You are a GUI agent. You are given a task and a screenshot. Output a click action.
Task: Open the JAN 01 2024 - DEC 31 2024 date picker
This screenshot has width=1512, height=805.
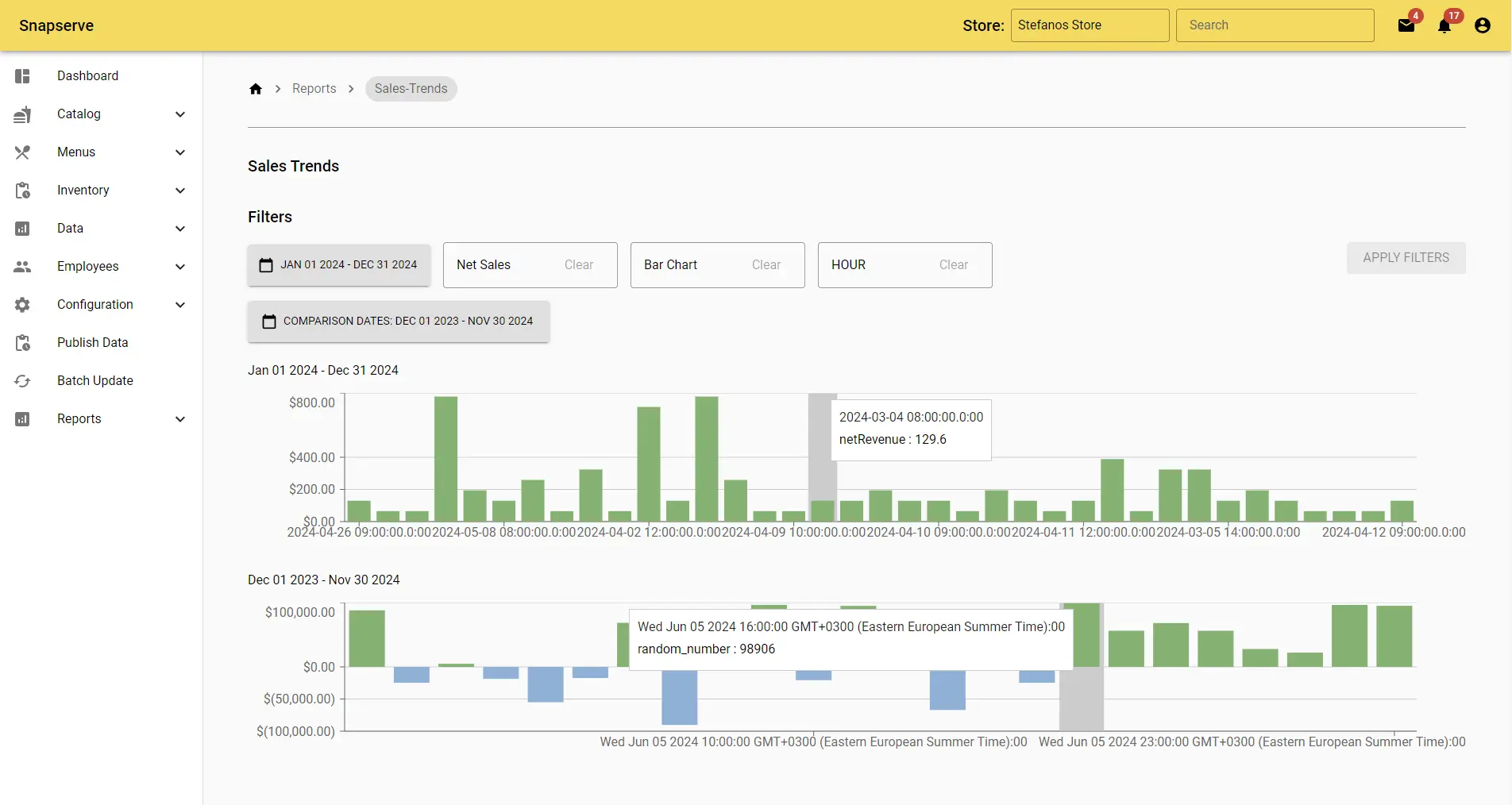[x=339, y=265]
